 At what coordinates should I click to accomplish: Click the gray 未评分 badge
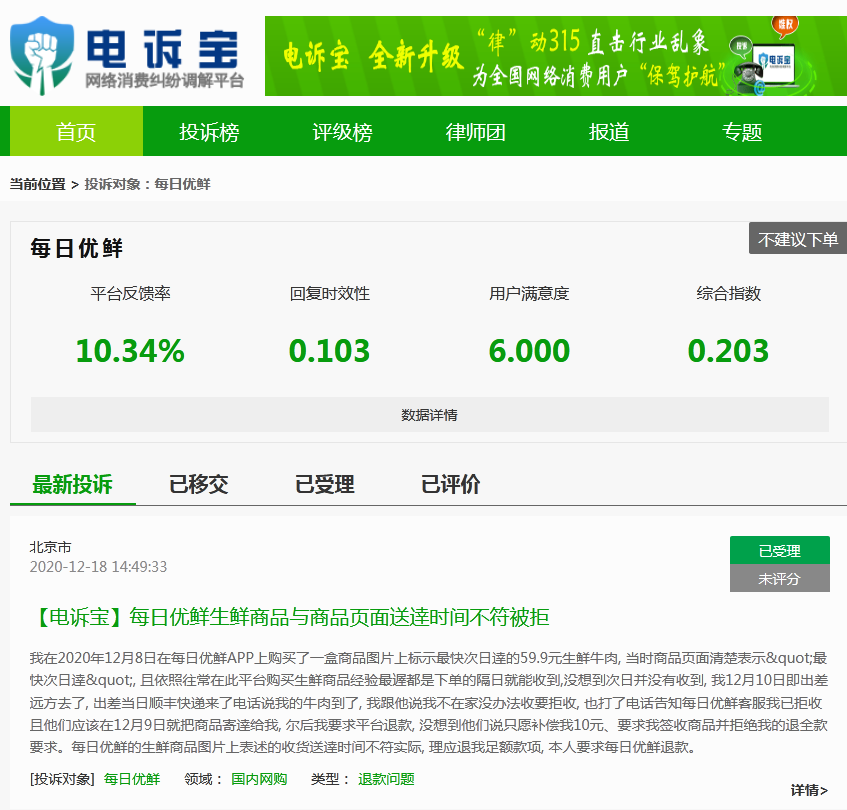[x=779, y=578]
